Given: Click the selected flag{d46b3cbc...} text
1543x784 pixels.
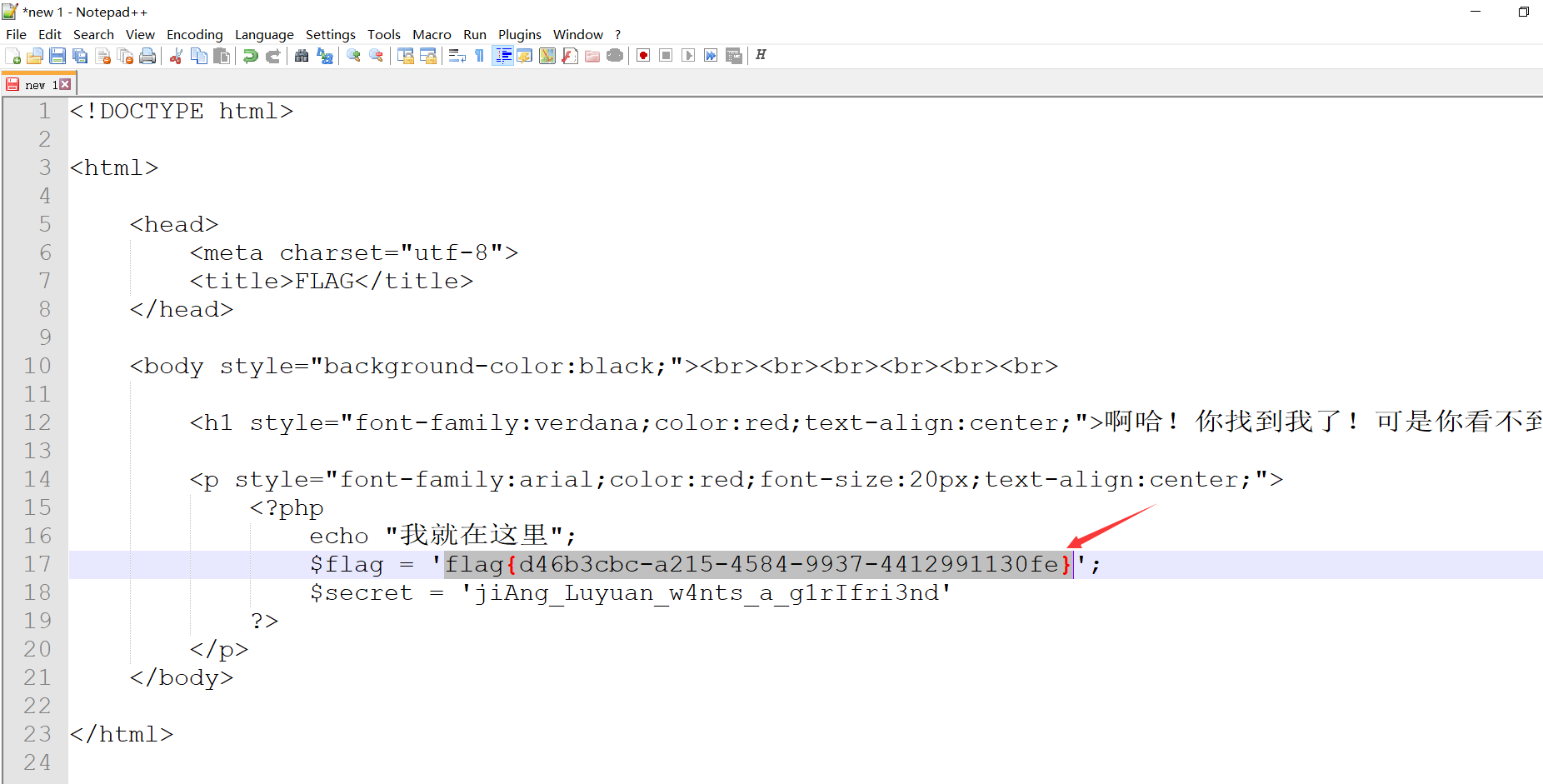Looking at the screenshot, I should [x=758, y=565].
